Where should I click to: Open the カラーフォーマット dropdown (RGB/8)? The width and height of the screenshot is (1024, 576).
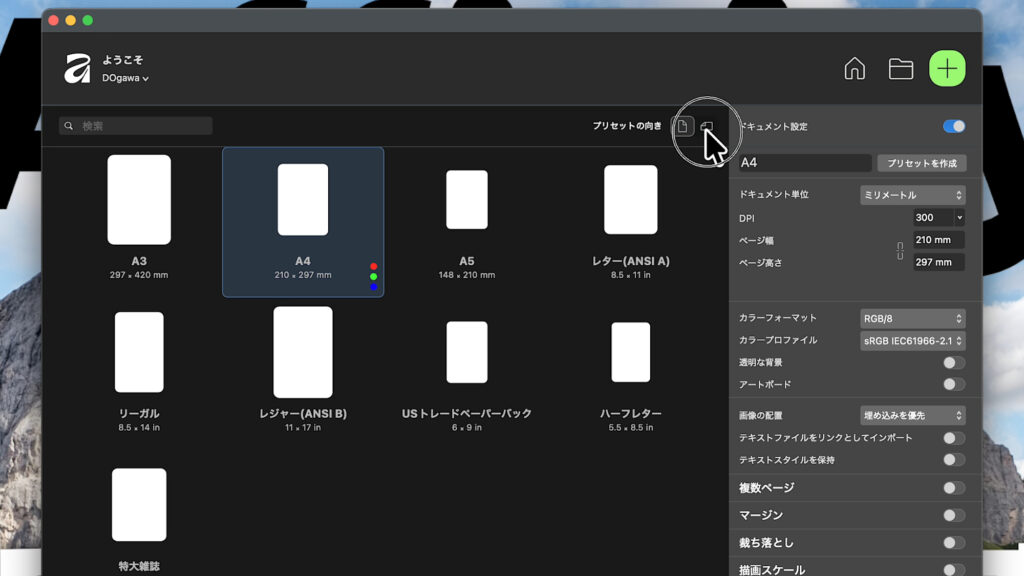[x=912, y=318]
